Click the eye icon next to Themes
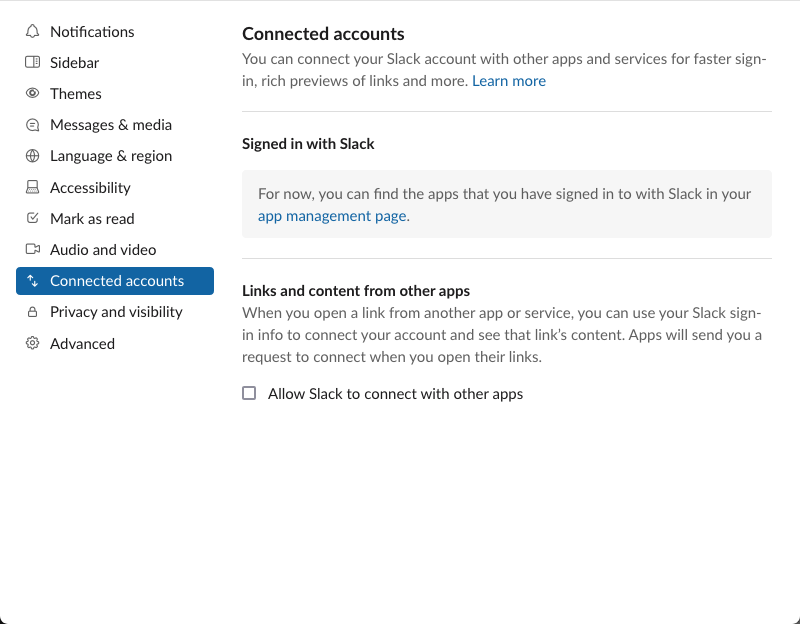Image resolution: width=800 pixels, height=624 pixels. click(x=32, y=93)
